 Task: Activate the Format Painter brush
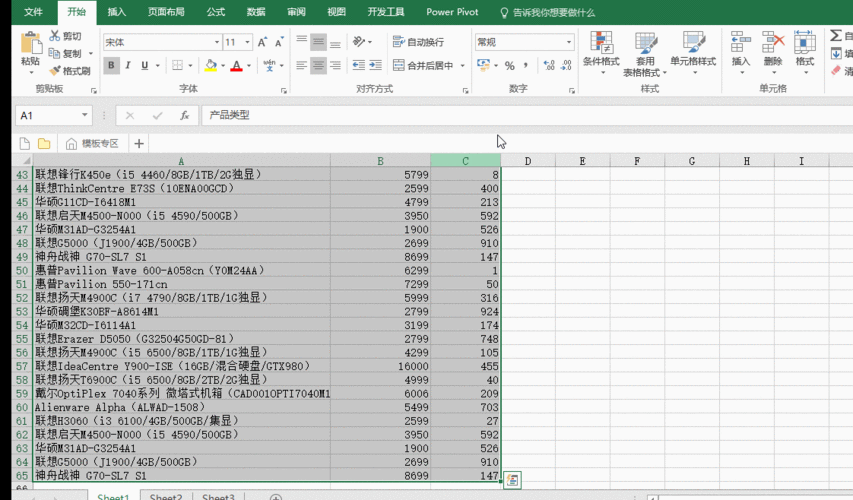tap(54, 71)
